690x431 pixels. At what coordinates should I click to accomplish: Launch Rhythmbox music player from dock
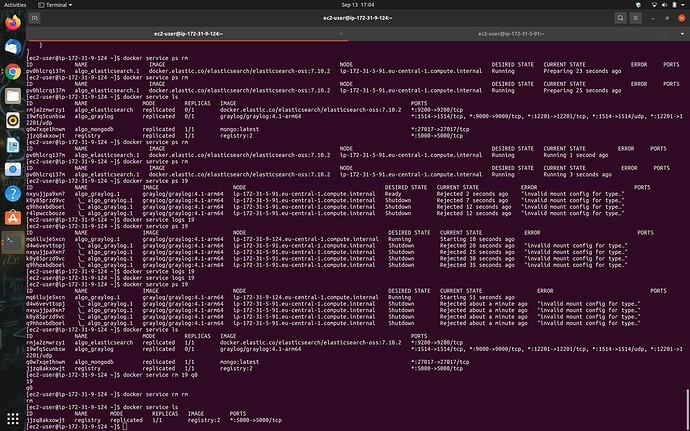click(13, 120)
